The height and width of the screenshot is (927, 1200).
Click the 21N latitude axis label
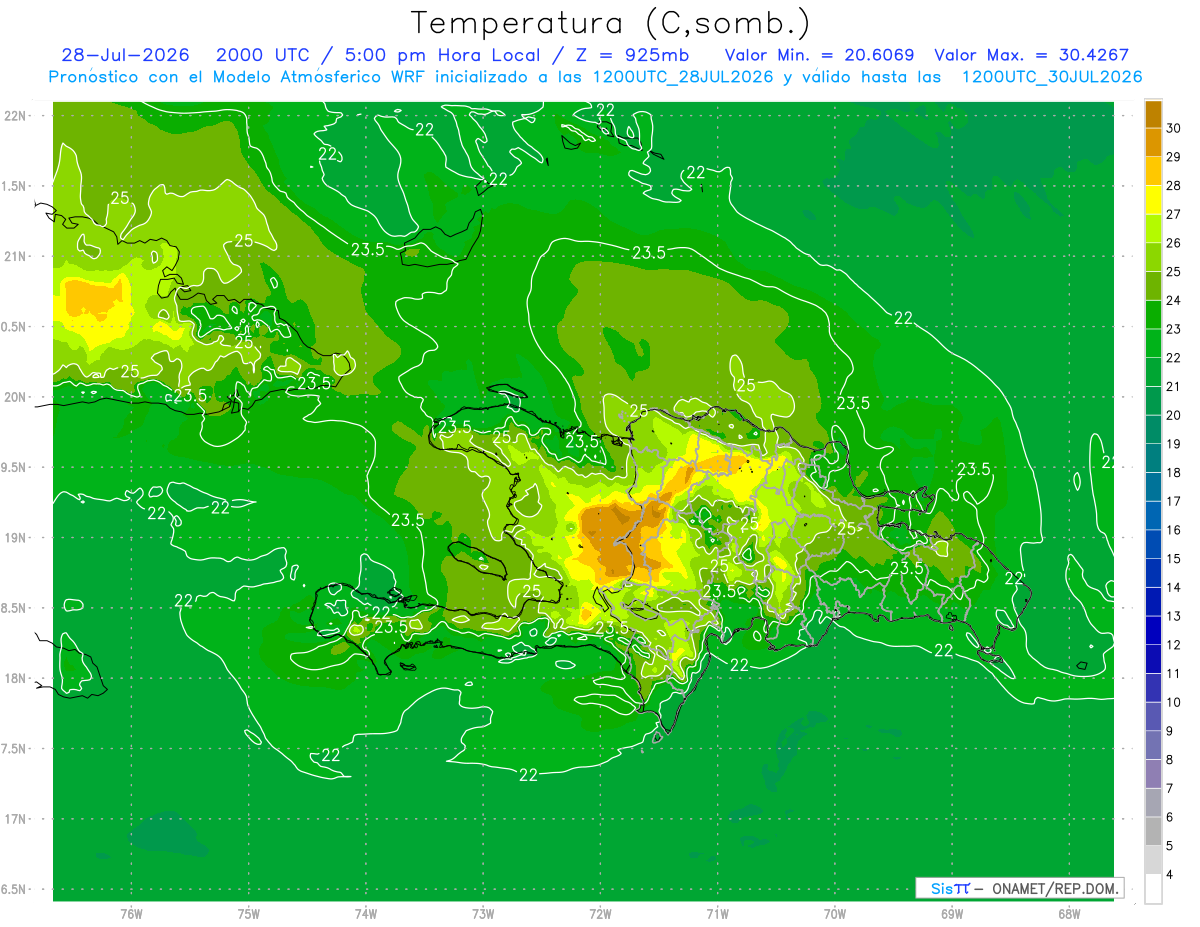15,256
